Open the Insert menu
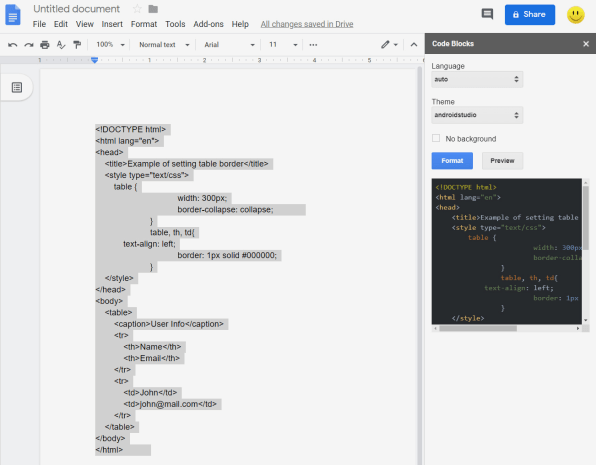The image size is (596, 465). 112,24
